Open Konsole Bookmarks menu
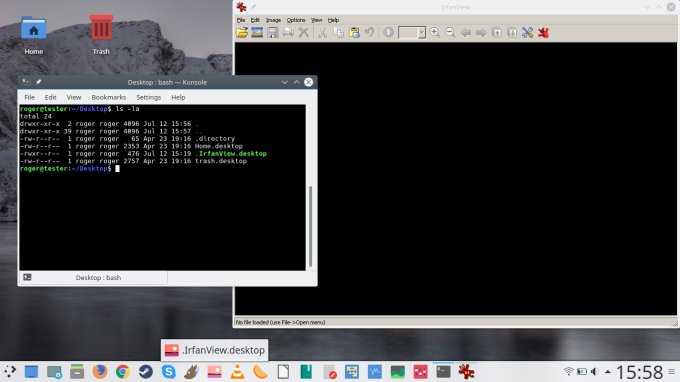Image resolution: width=680 pixels, height=382 pixels. 108,97
